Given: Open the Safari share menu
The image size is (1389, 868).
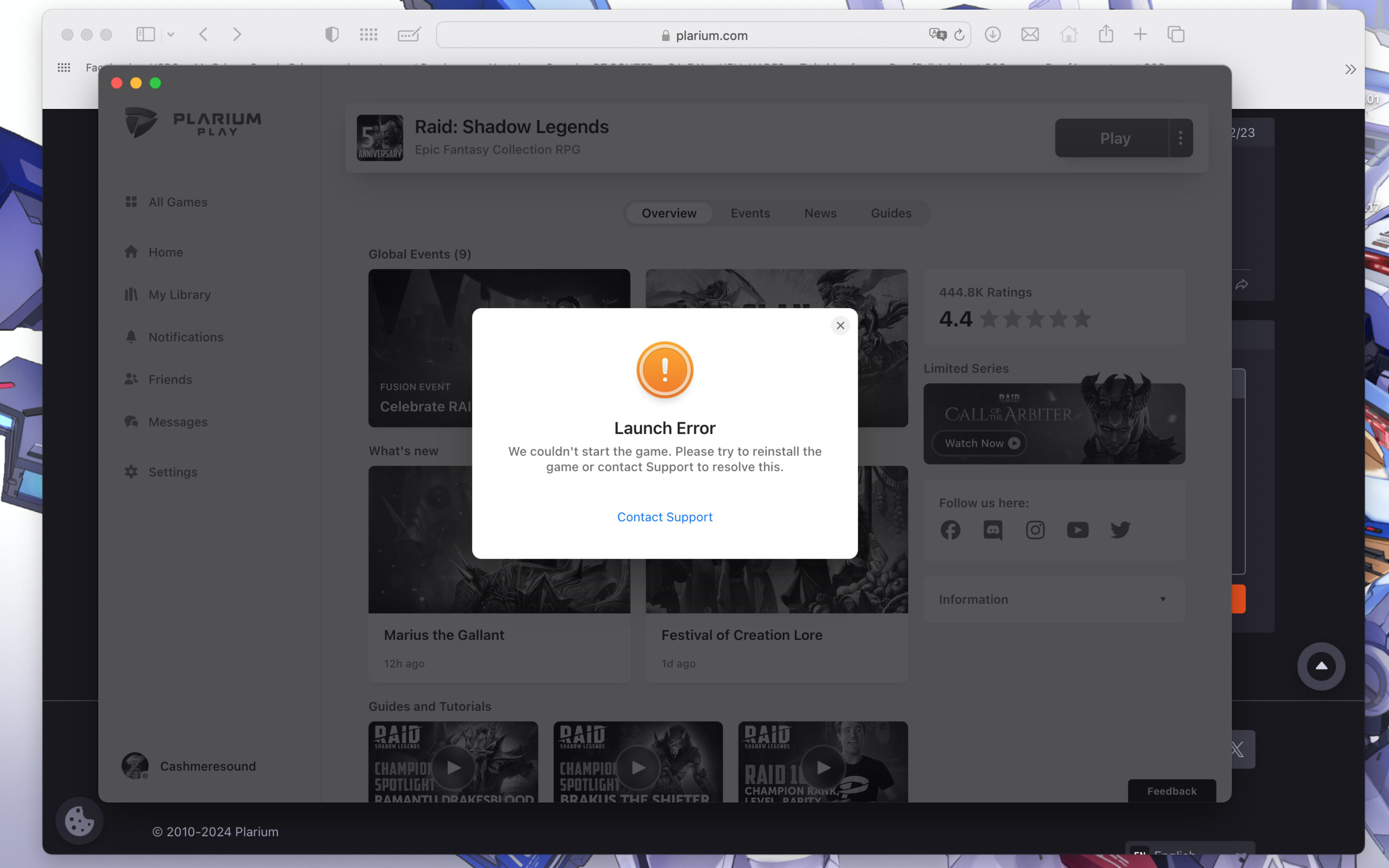Looking at the screenshot, I should (1106, 34).
